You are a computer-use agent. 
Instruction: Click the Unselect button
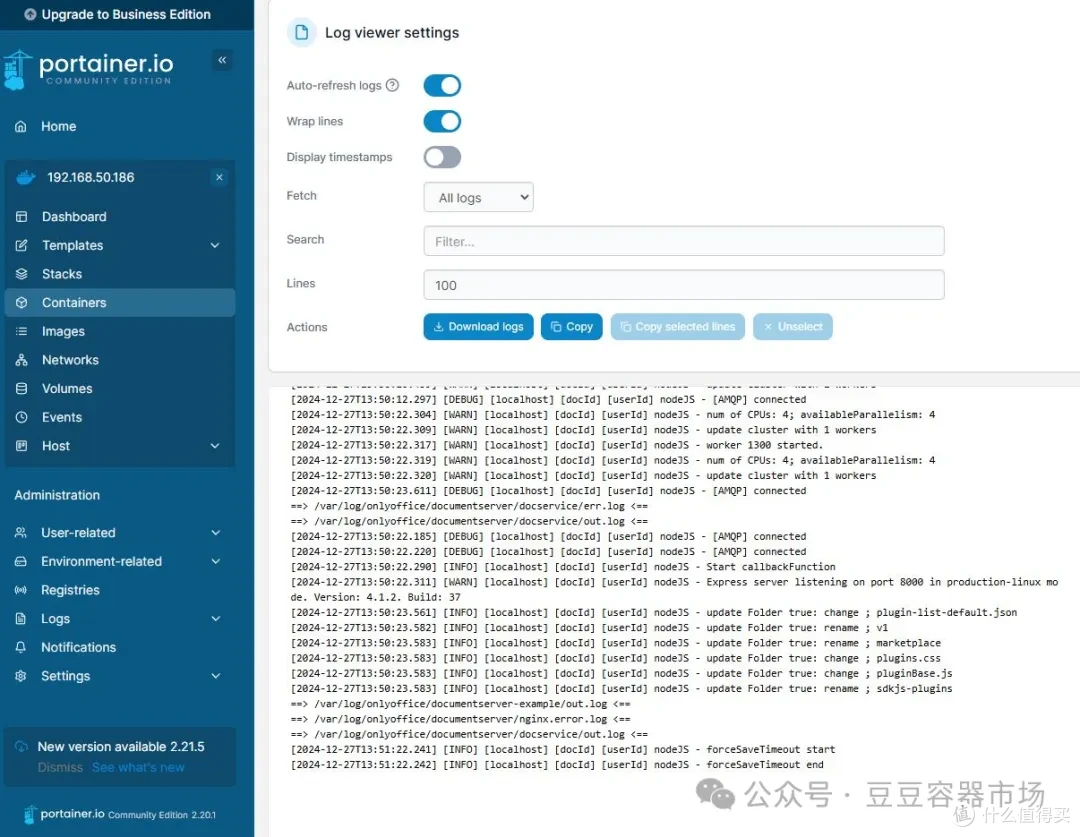pos(793,327)
